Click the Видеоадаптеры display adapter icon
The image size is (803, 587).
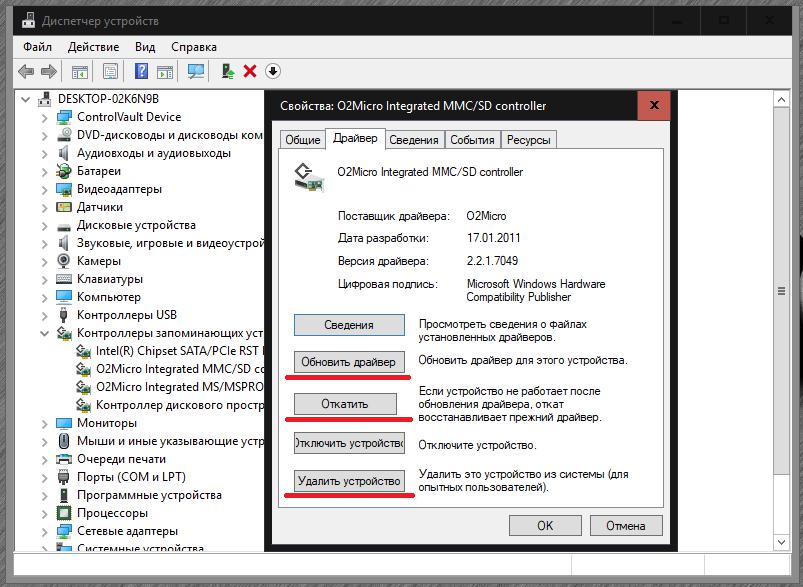pyautogui.click(x=64, y=189)
